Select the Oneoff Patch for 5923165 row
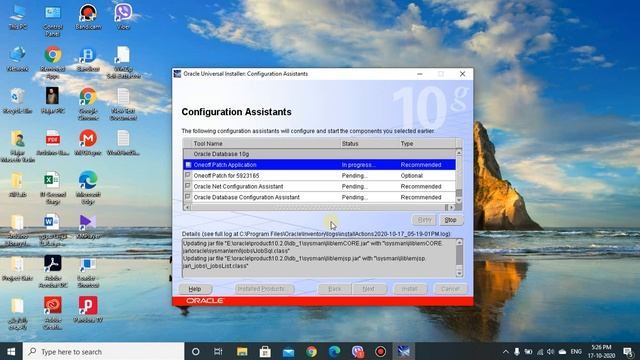 tap(320, 176)
